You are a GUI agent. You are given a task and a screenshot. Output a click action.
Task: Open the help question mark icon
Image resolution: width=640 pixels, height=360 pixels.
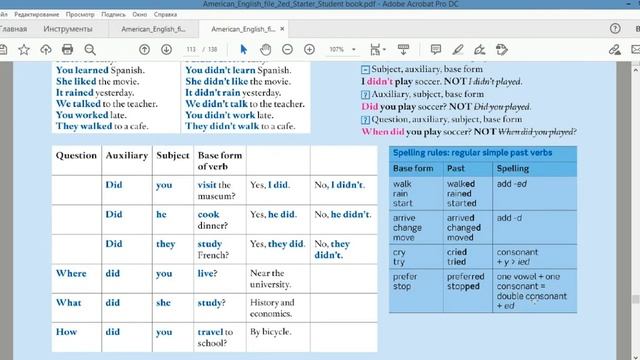(615, 28)
